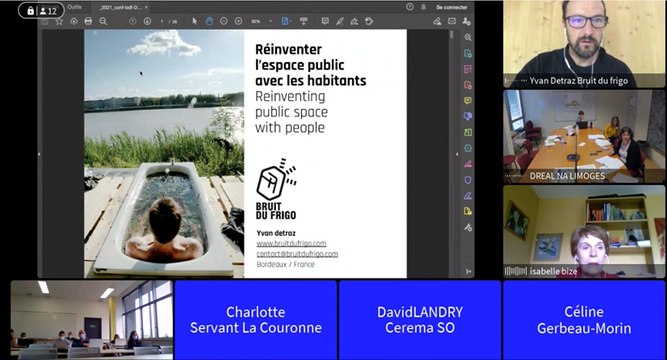Open the pink Edit PDF tool in right pane
The width and height of the screenshot is (667, 360).
coord(468,69)
